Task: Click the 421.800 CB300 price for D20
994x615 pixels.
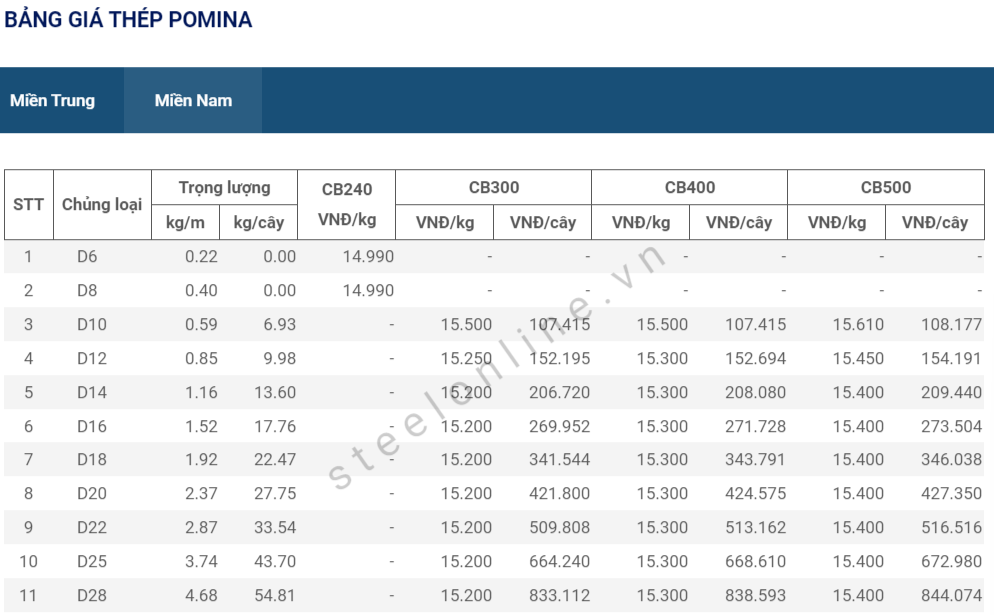Action: pyautogui.click(x=559, y=493)
